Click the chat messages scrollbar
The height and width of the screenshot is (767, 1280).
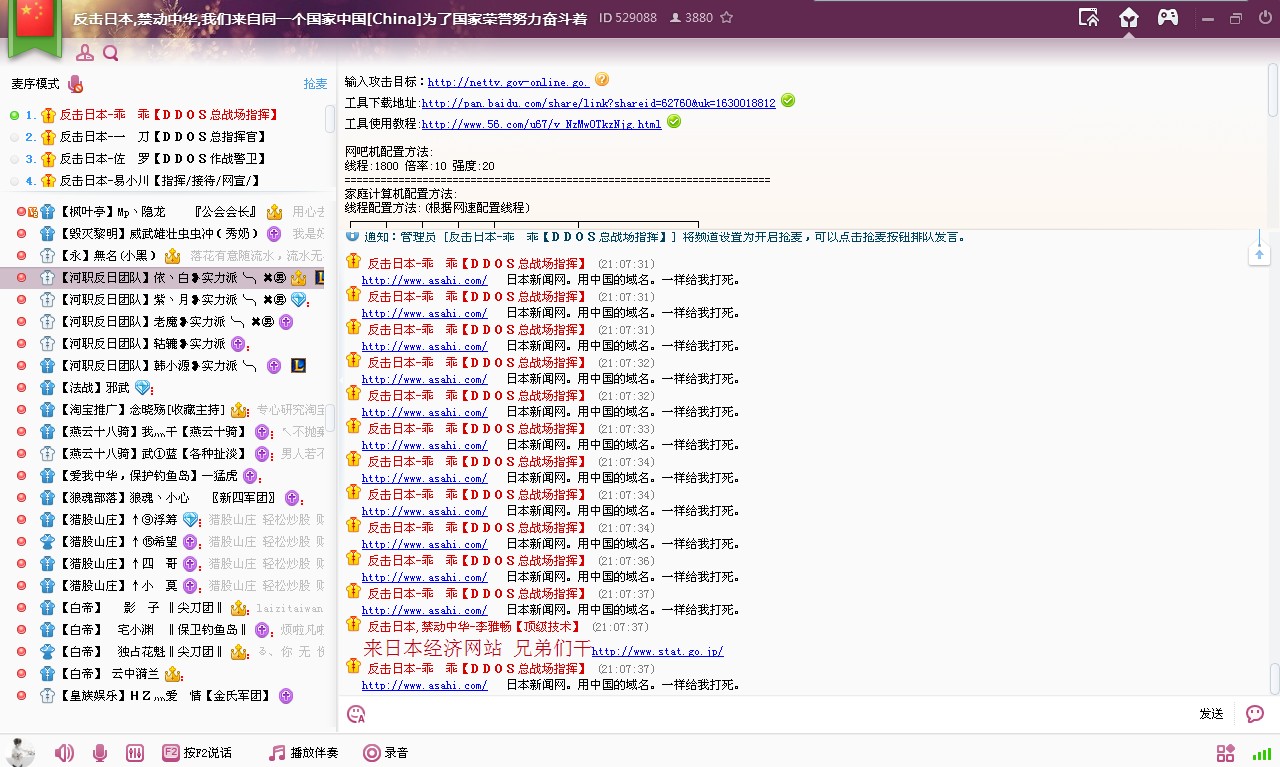tap(1274, 679)
